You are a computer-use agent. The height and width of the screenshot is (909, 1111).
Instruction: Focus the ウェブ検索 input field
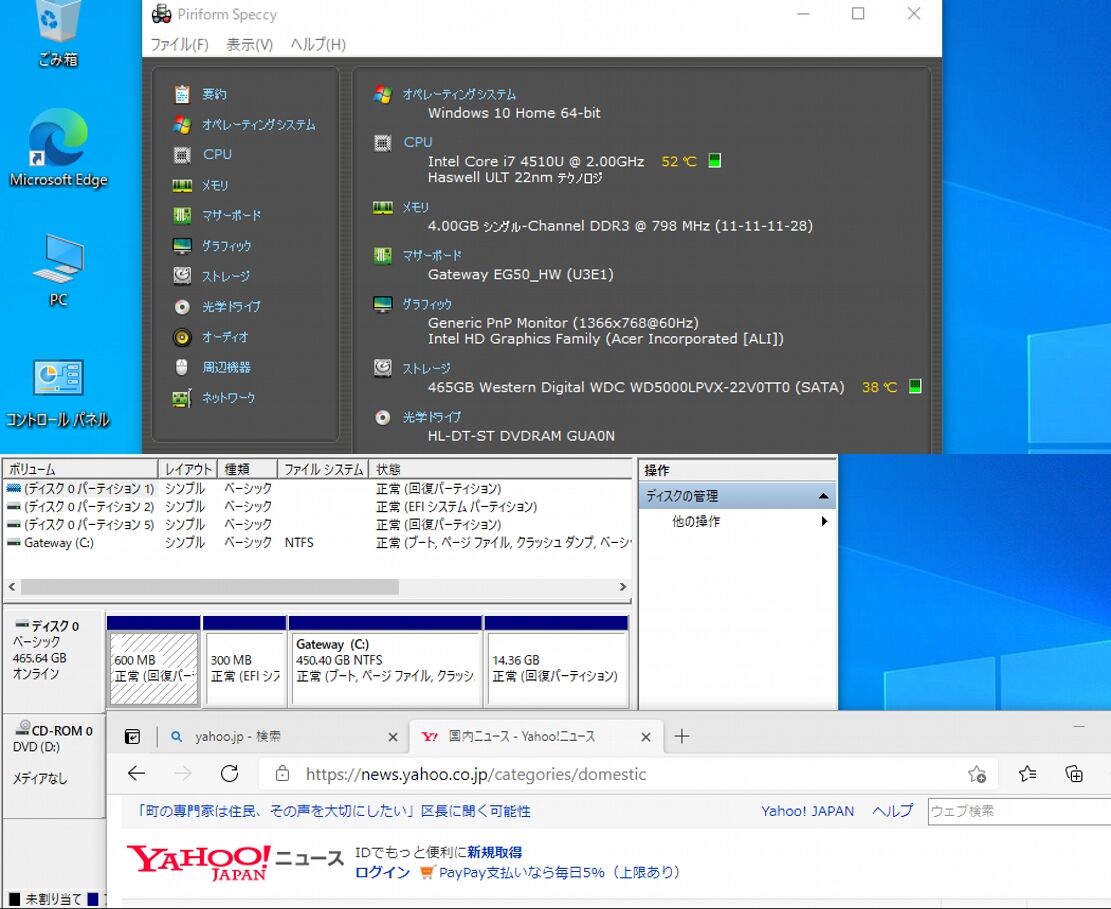point(1019,811)
